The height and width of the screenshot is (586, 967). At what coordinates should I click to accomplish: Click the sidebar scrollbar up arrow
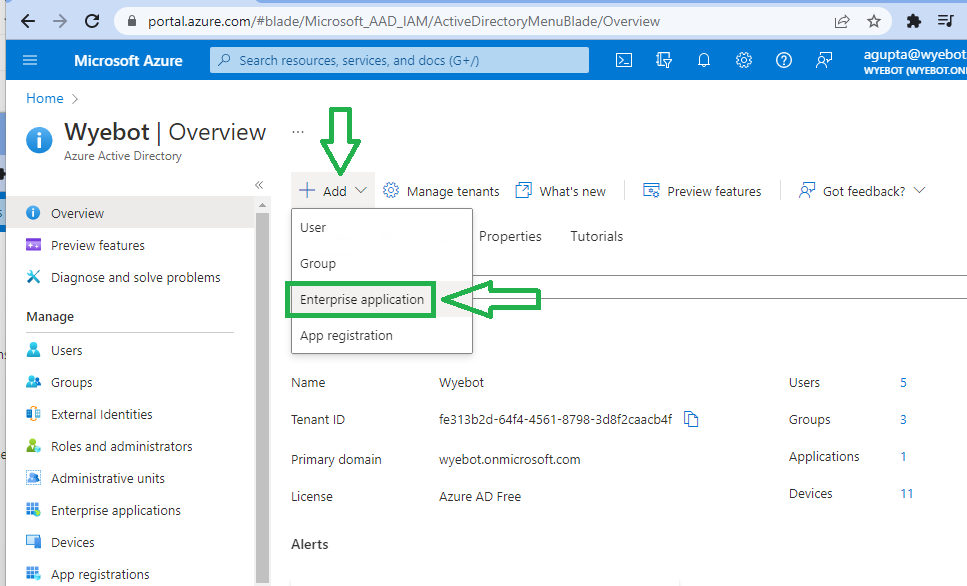click(262, 205)
